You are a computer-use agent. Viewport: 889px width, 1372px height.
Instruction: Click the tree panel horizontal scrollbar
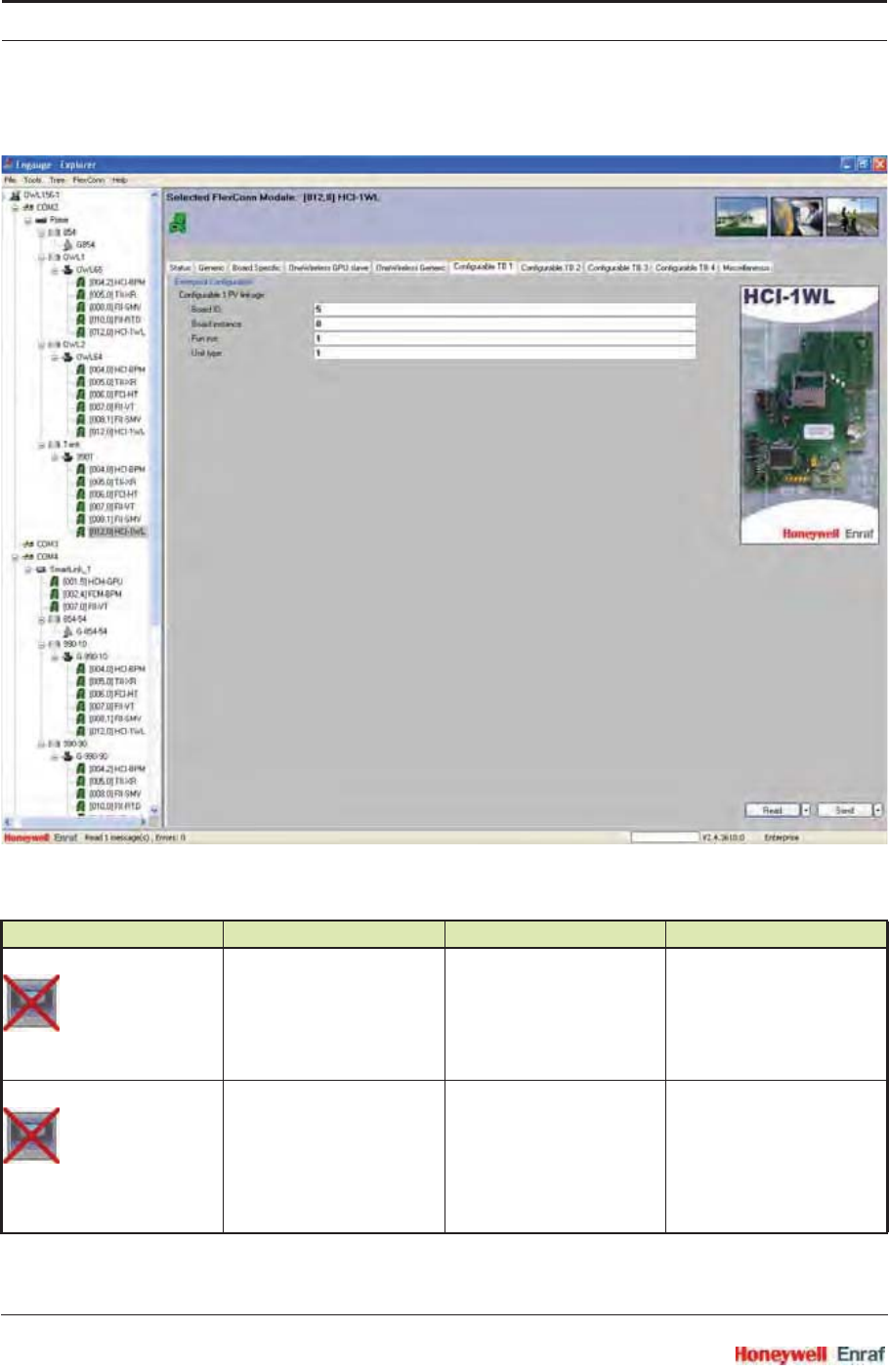click(76, 821)
